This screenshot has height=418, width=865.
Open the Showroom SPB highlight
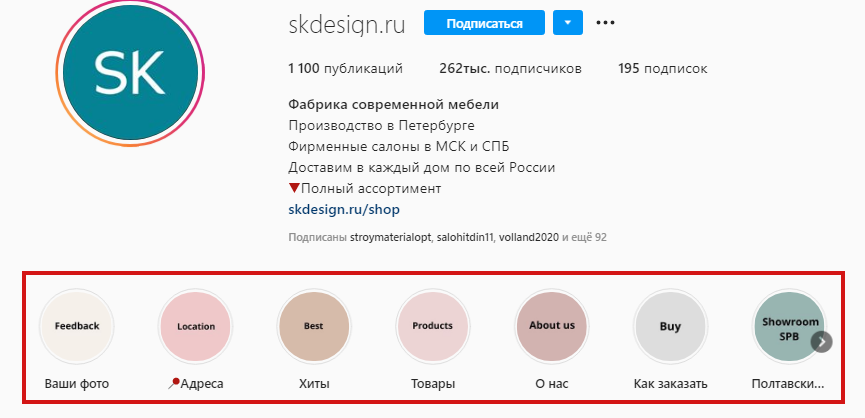tap(789, 325)
